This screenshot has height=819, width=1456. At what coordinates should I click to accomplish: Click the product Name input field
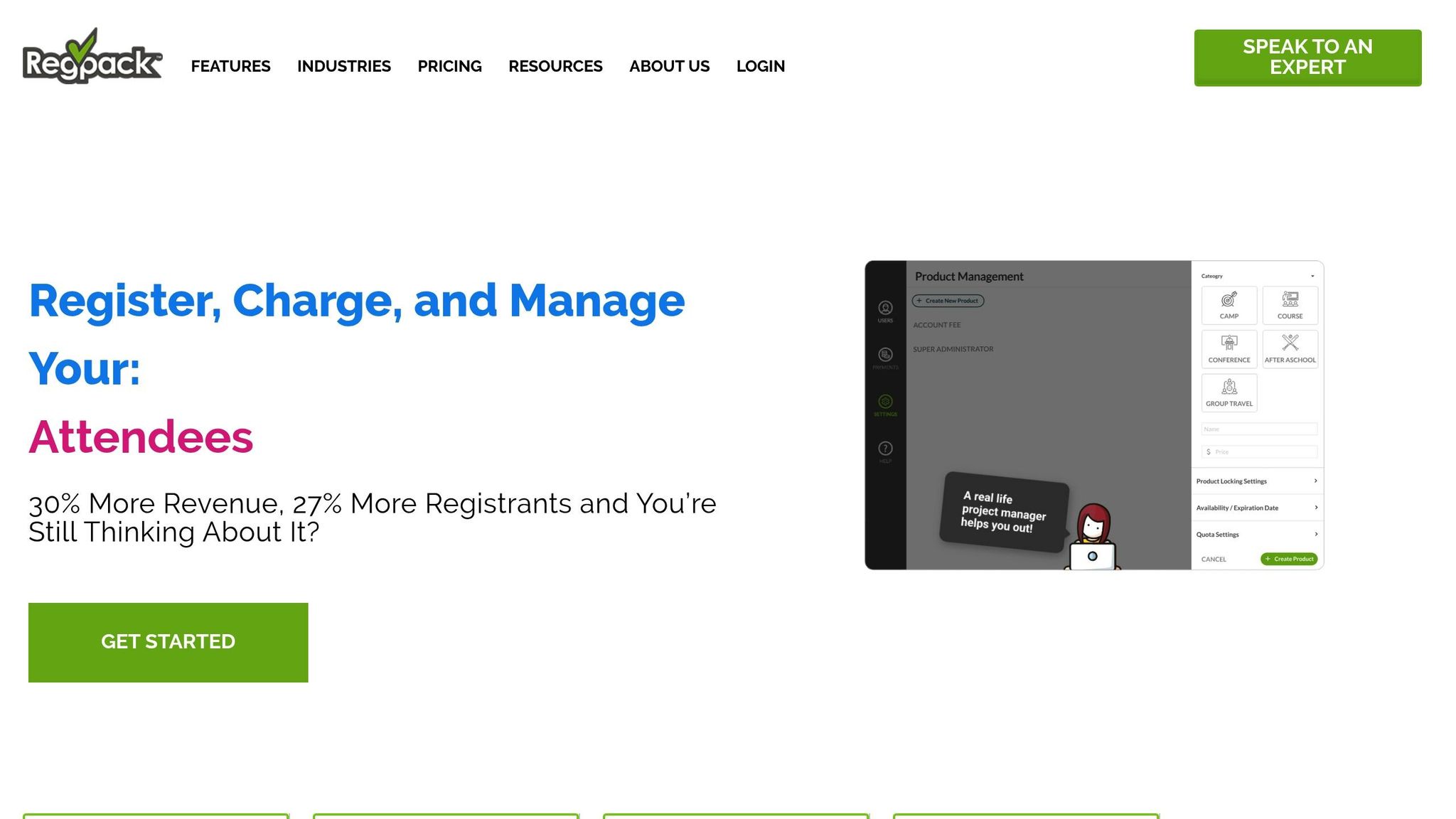[1258, 429]
